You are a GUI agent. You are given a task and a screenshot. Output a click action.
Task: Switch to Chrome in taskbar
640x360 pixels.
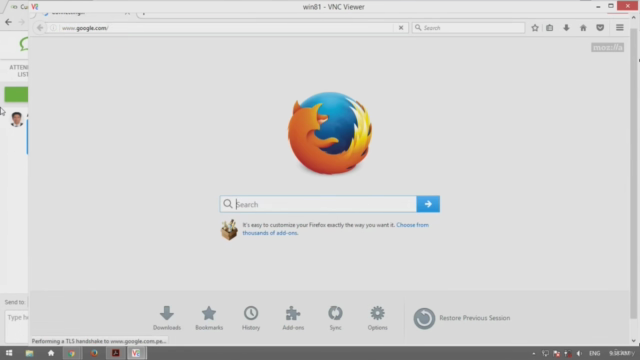pos(72,353)
